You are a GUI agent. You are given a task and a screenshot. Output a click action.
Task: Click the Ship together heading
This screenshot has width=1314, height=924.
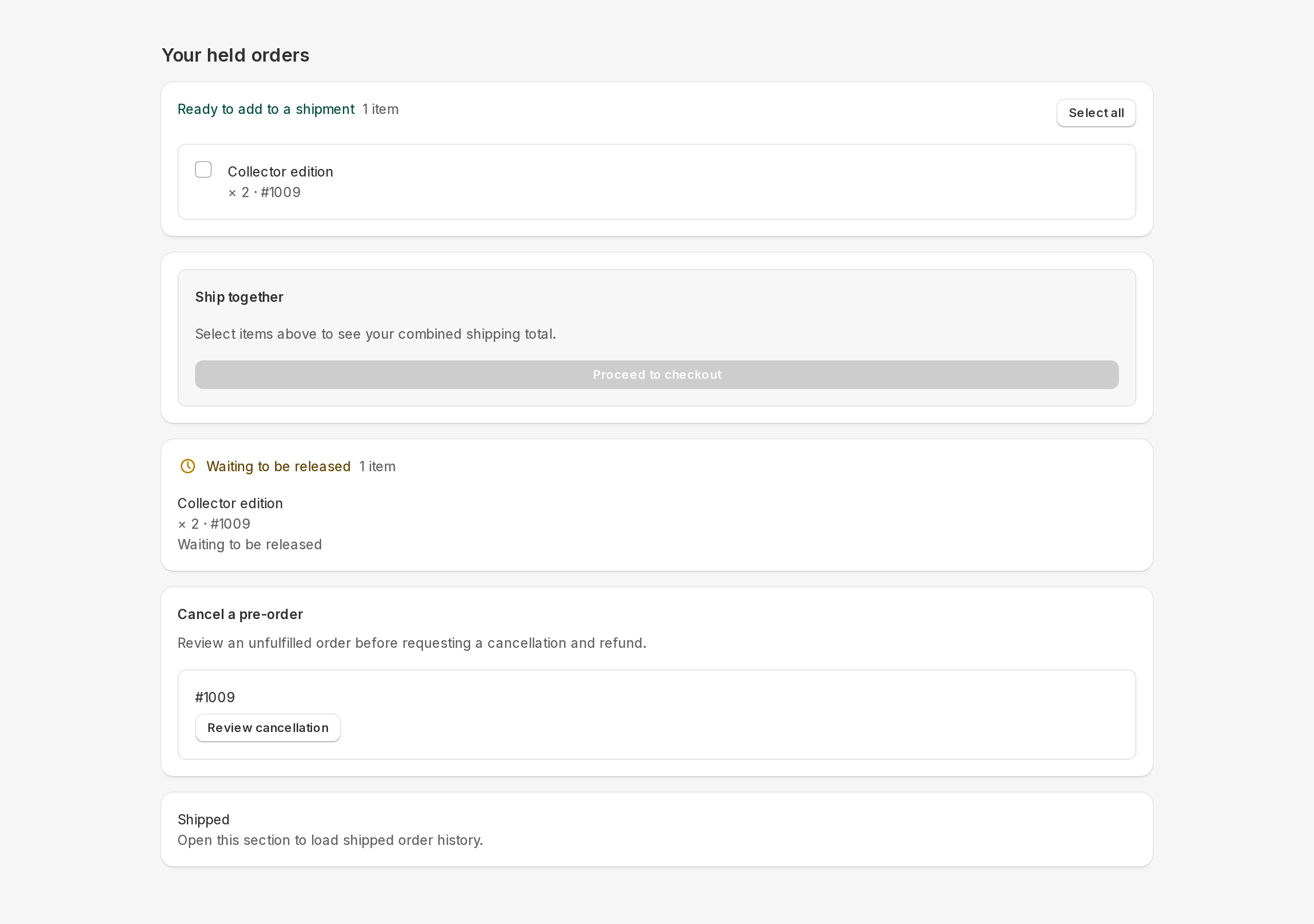pos(239,297)
